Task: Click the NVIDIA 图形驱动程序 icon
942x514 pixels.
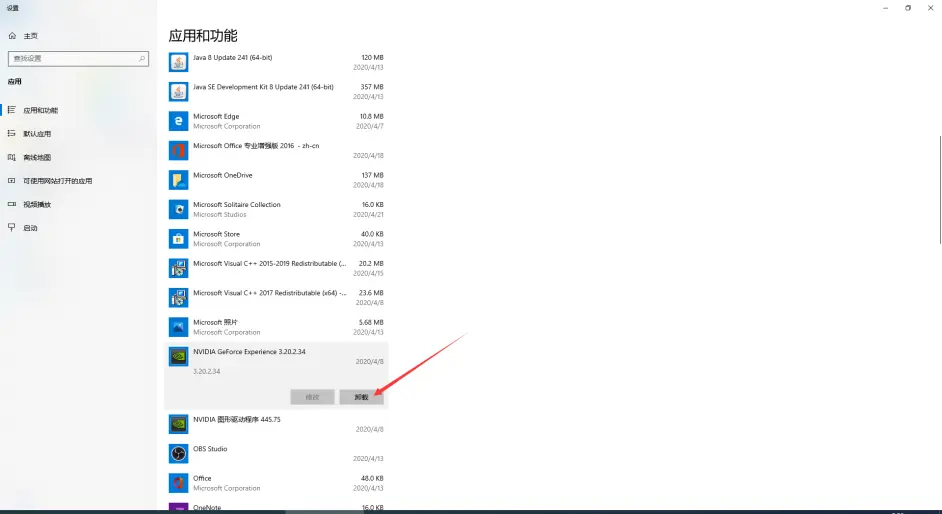Action: (178, 425)
